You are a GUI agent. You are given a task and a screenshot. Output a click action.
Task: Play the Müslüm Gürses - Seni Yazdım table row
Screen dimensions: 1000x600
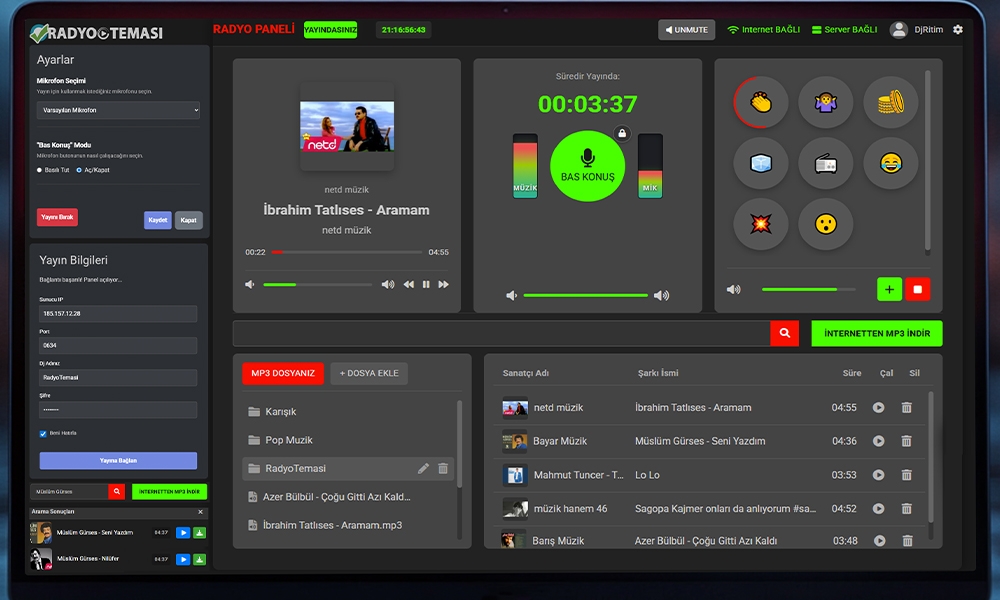coord(878,441)
